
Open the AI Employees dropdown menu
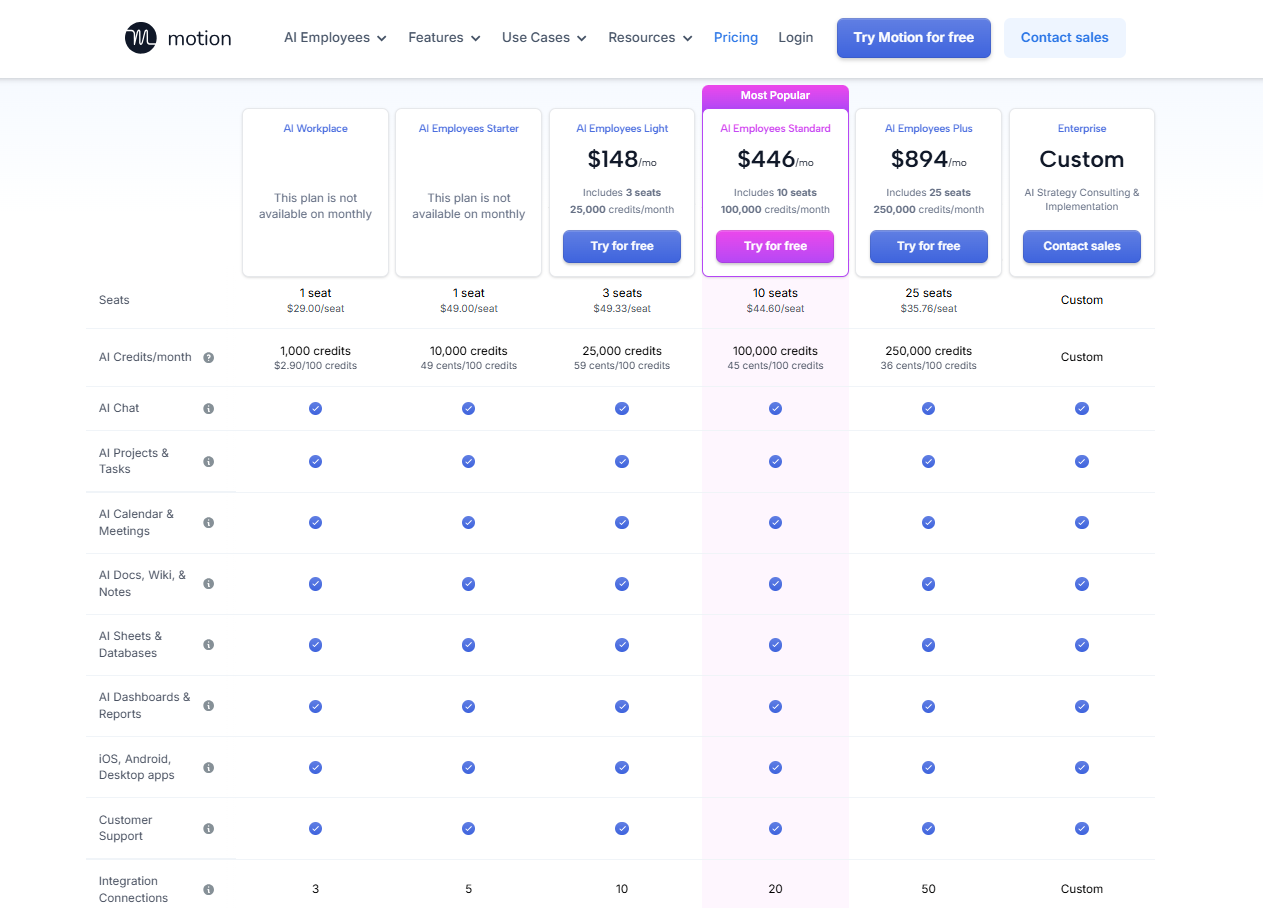(x=335, y=38)
